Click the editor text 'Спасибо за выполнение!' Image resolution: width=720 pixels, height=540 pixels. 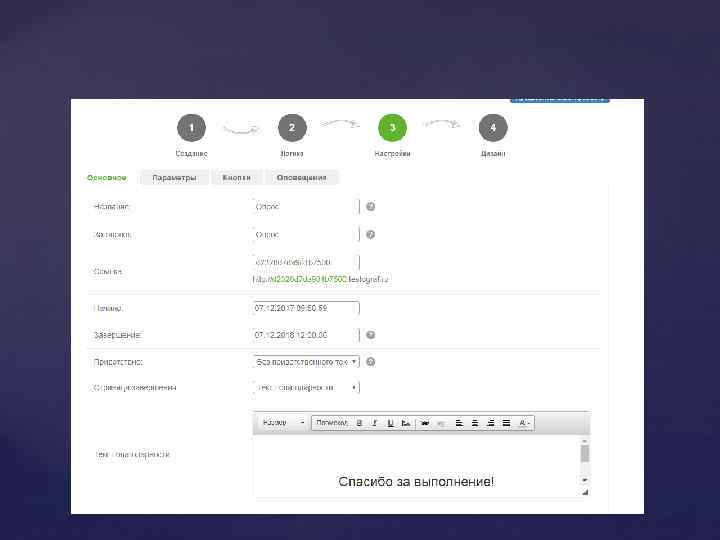pos(416,481)
